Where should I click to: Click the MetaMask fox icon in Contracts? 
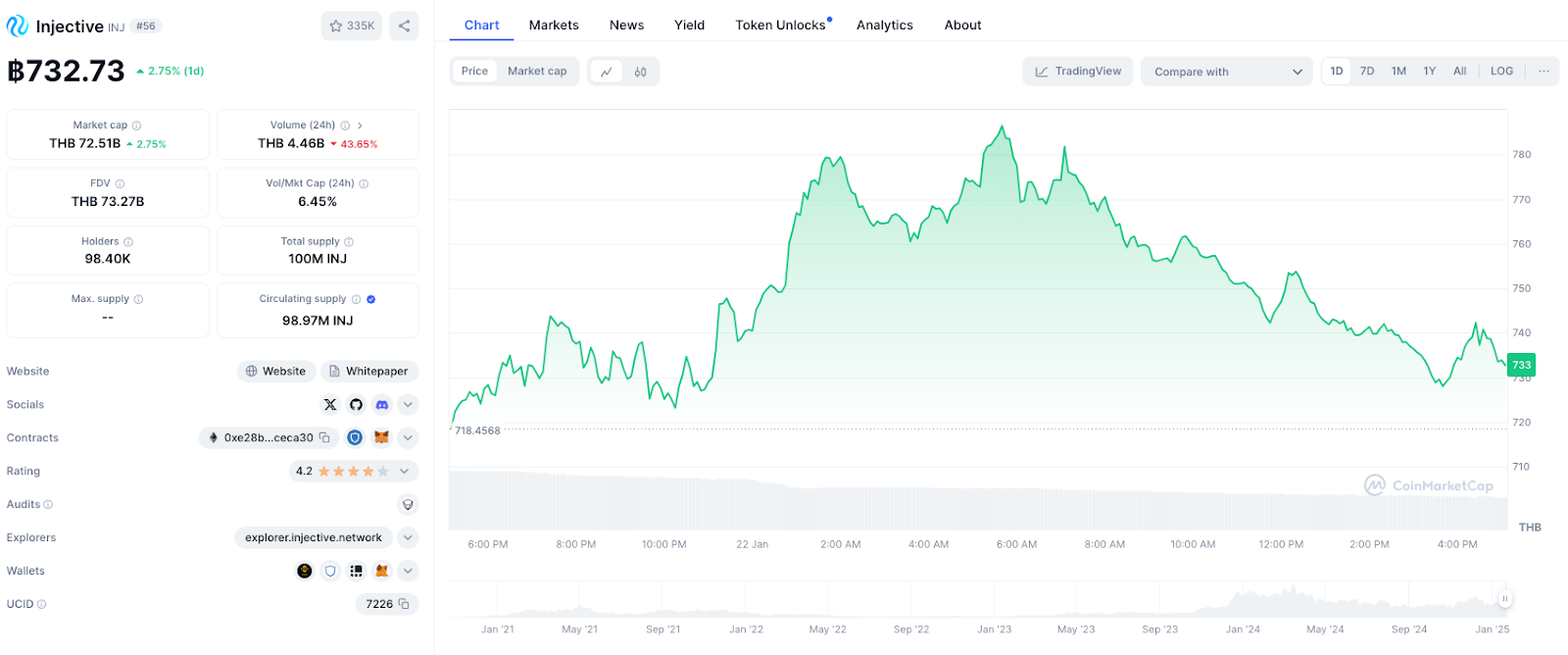[x=382, y=437]
